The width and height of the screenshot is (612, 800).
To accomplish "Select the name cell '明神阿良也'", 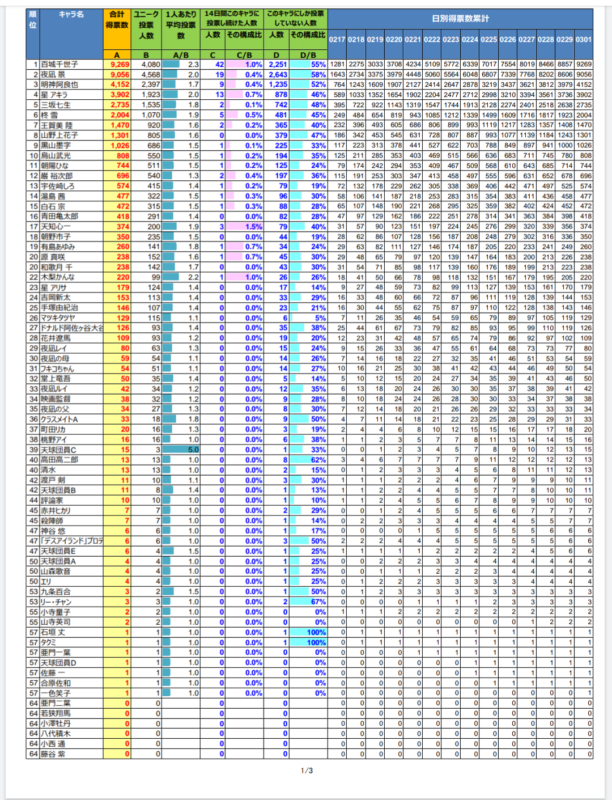I will [71, 85].
